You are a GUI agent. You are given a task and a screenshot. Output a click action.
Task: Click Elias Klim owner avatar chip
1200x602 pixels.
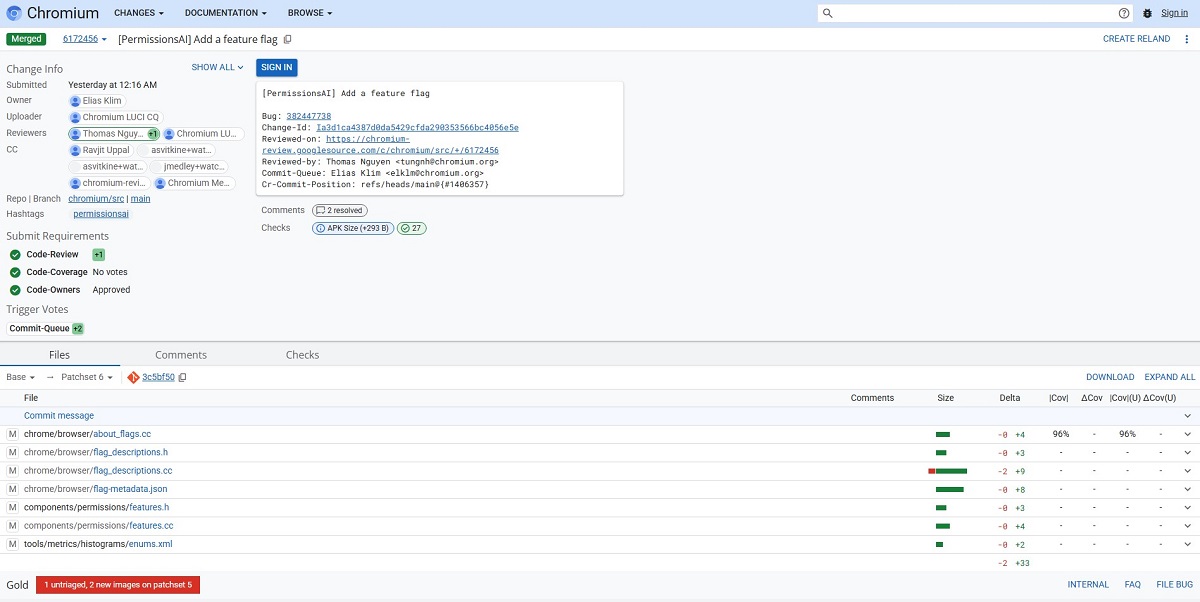[96, 100]
